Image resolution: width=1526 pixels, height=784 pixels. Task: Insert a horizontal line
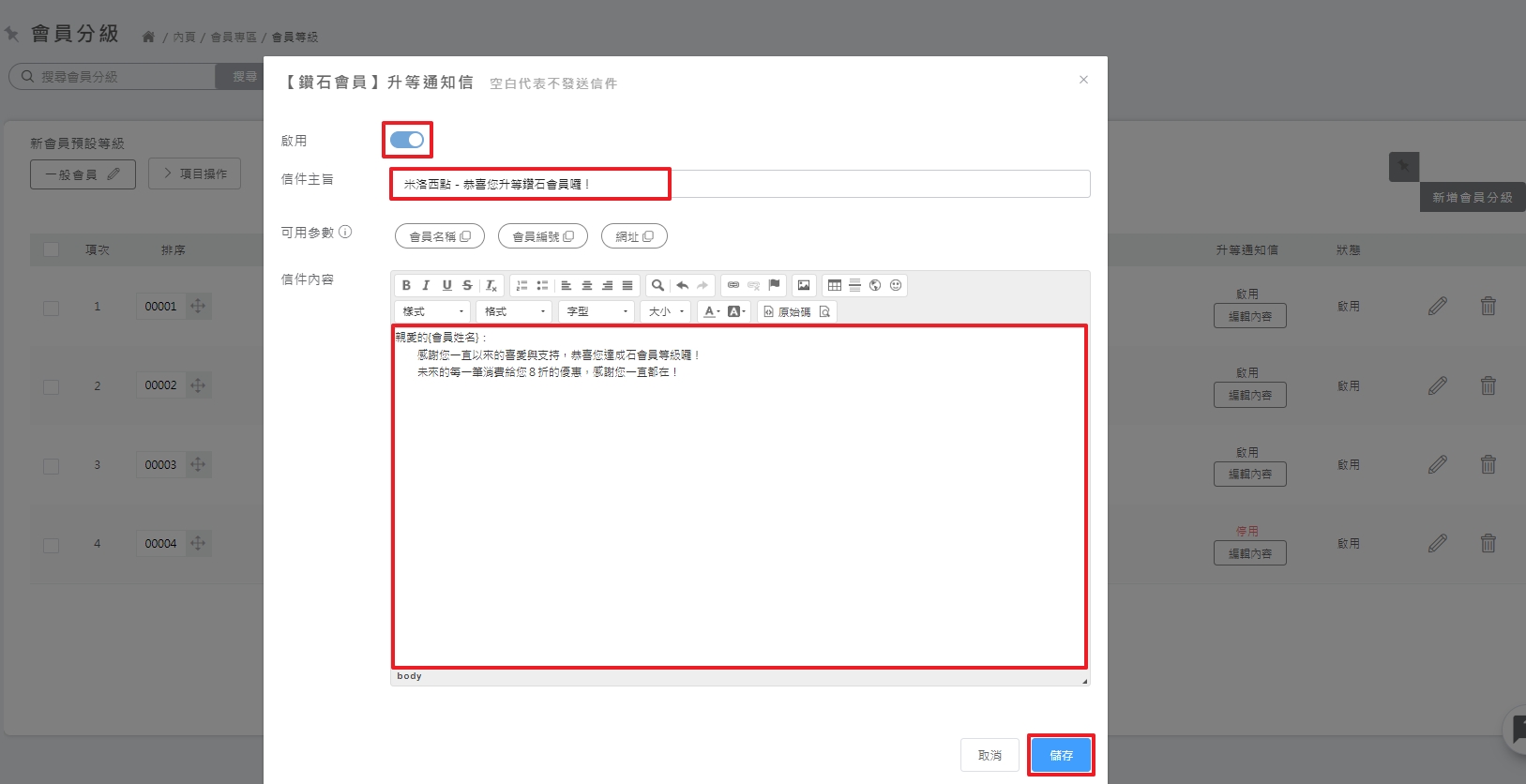[854, 285]
